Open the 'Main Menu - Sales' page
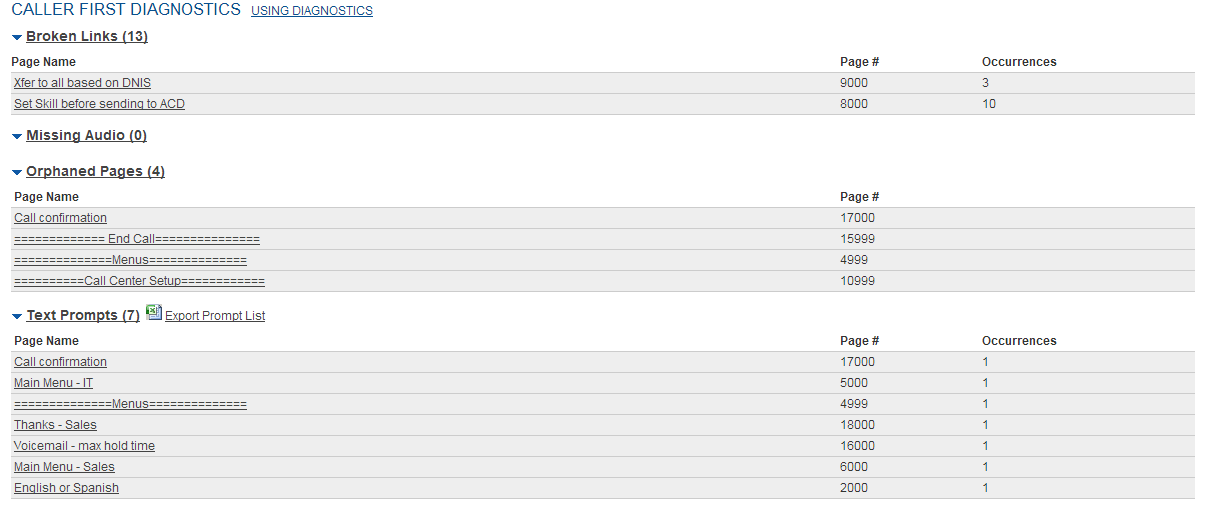This screenshot has width=1205, height=517. coord(64,467)
